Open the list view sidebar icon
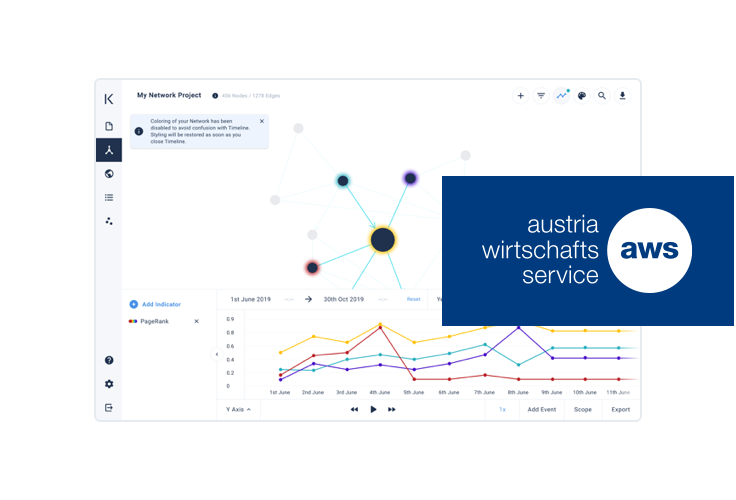Image resolution: width=736 pixels, height=500 pixels. [109, 197]
